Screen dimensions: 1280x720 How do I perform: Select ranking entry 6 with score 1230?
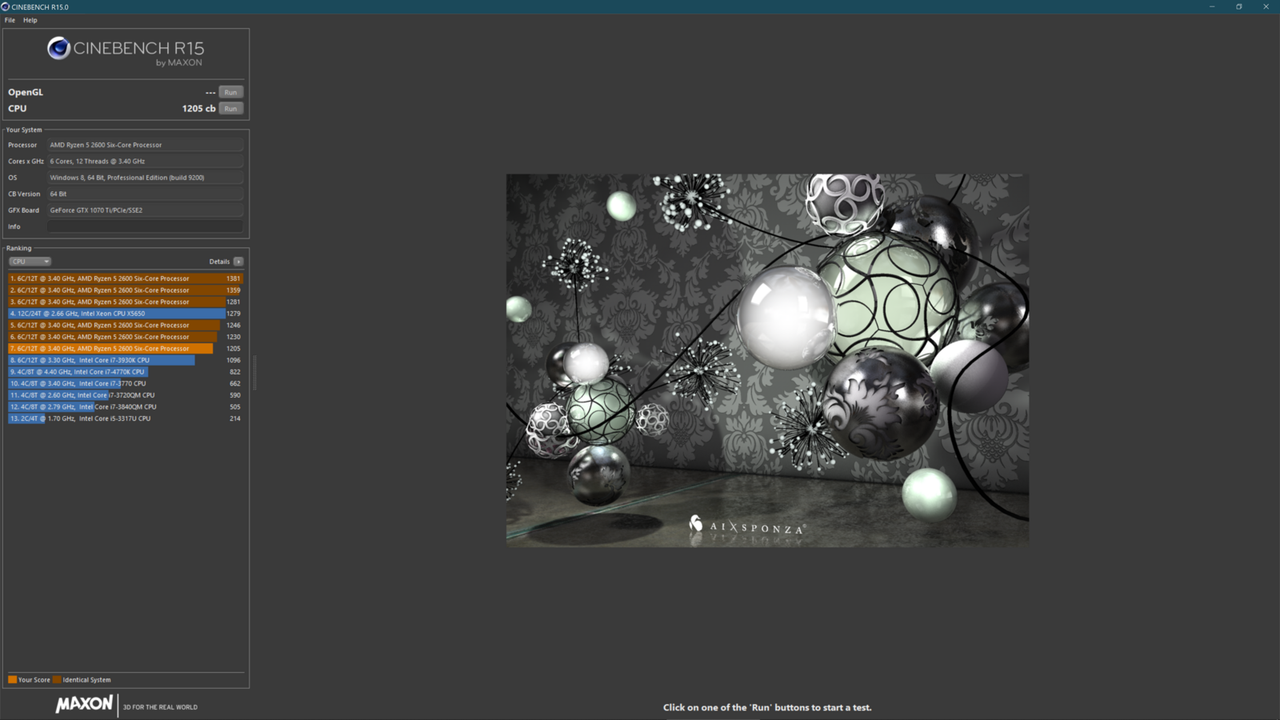126,337
